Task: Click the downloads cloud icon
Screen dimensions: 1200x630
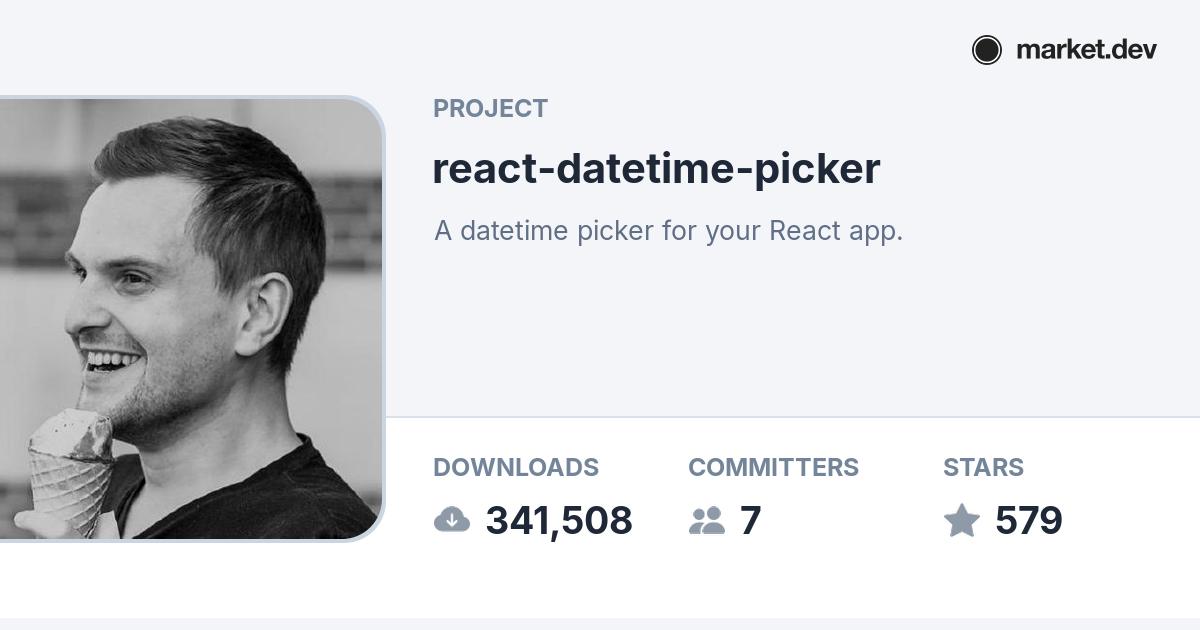Action: click(x=452, y=520)
